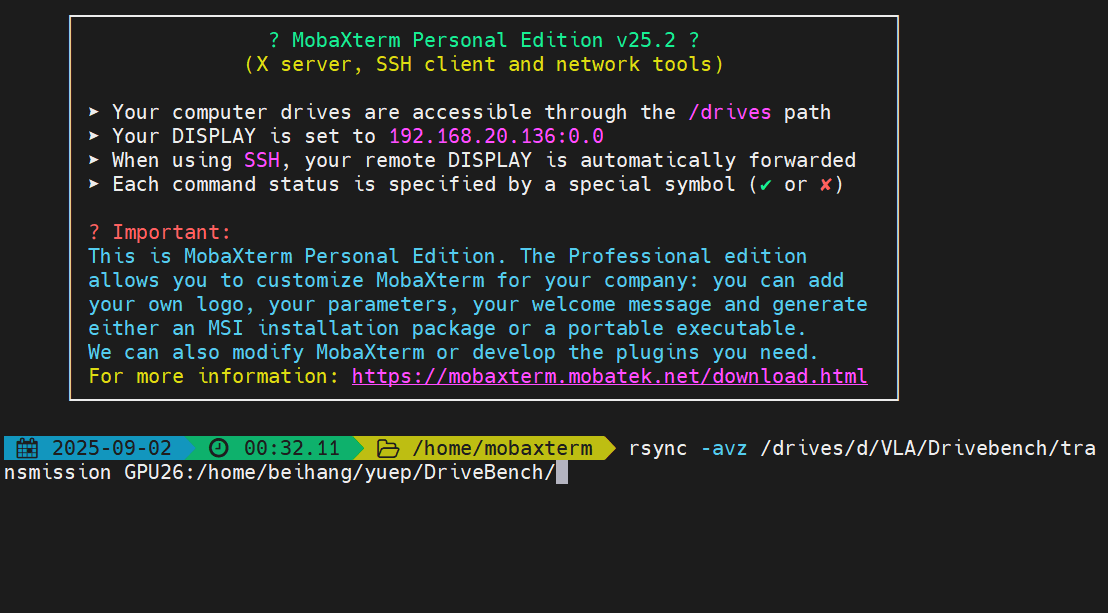Image resolution: width=1108 pixels, height=613 pixels.
Task: Open the mobaxterm.mobatek.net download link
Action: 609,376
